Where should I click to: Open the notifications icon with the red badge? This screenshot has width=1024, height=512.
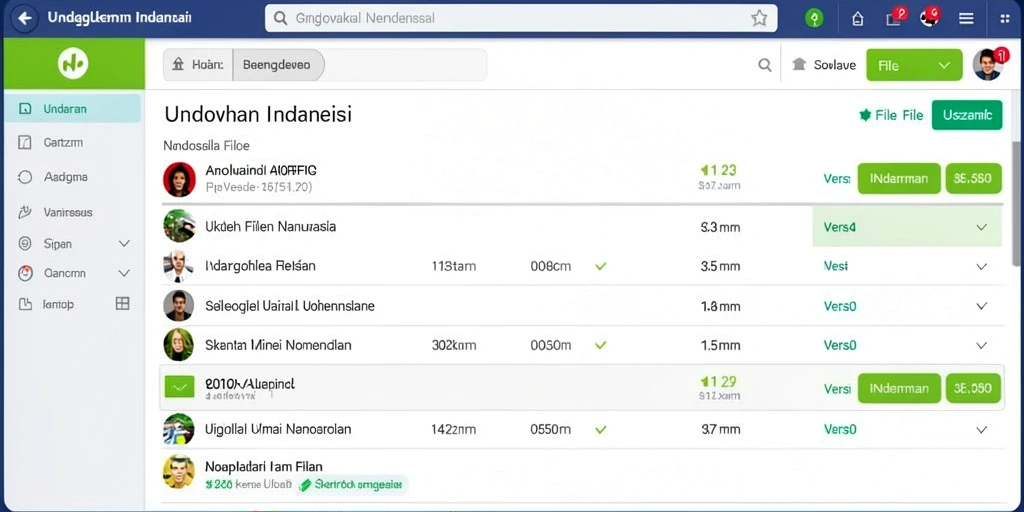895,17
